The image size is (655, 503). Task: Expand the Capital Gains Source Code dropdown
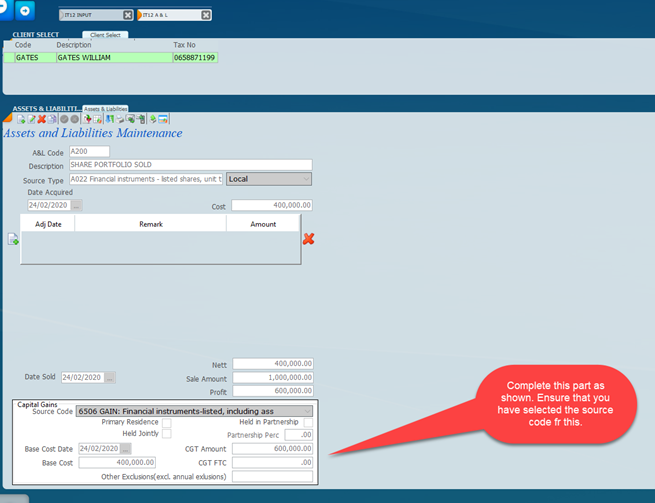[307, 411]
